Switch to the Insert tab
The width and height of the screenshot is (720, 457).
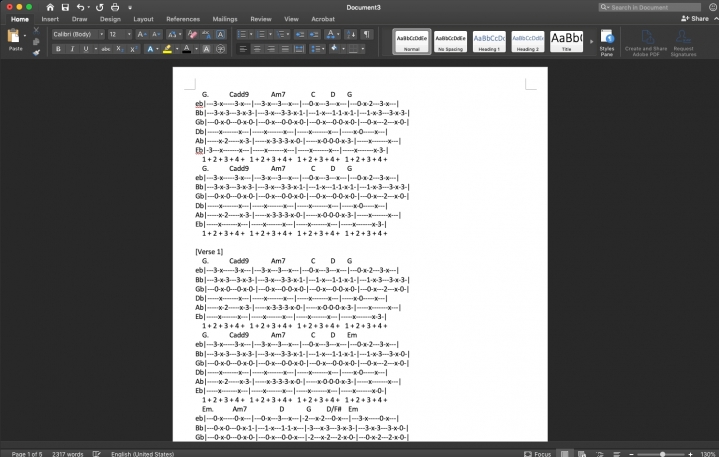click(50, 19)
